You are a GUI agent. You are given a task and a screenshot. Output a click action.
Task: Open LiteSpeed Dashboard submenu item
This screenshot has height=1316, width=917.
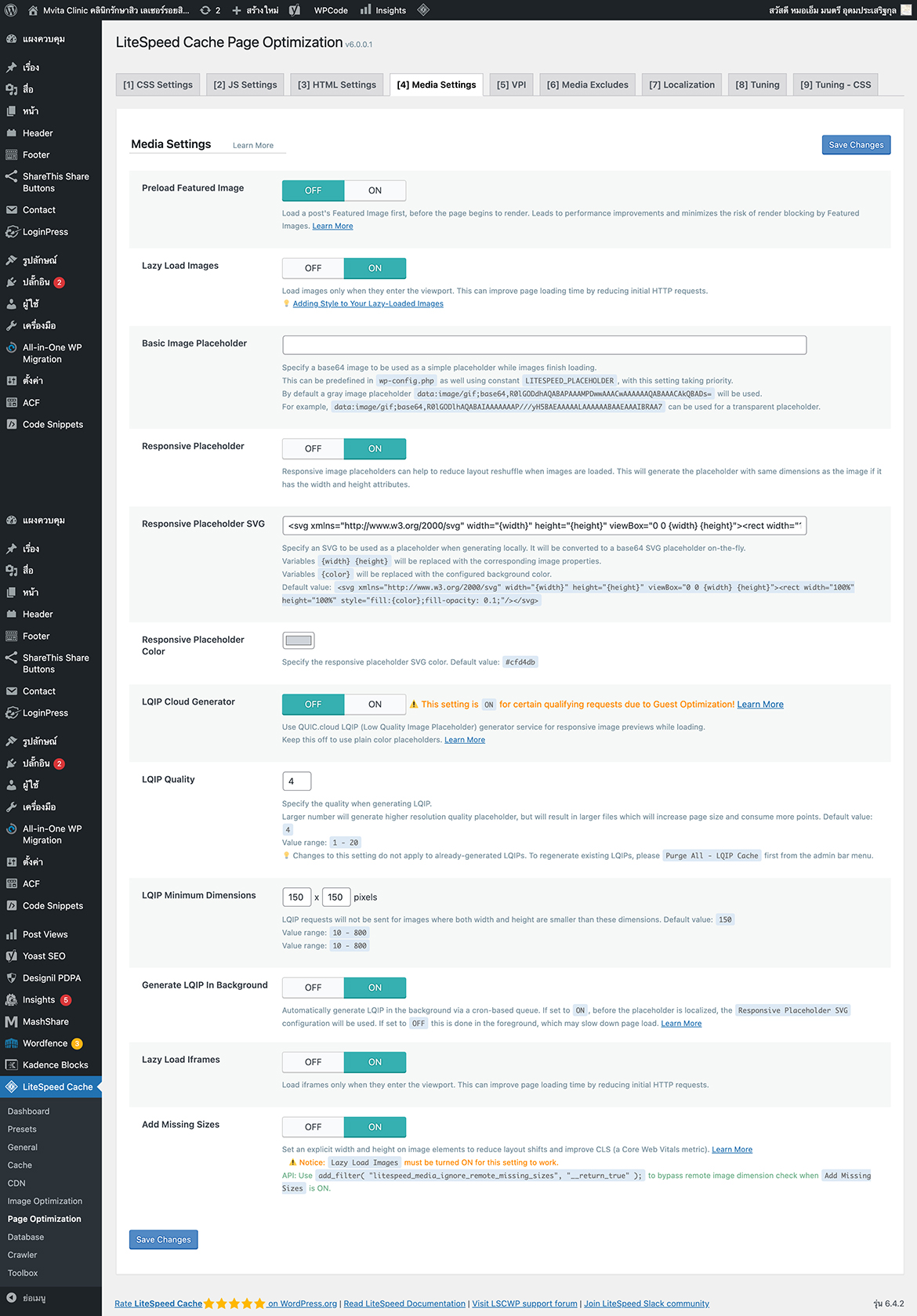[28, 1111]
